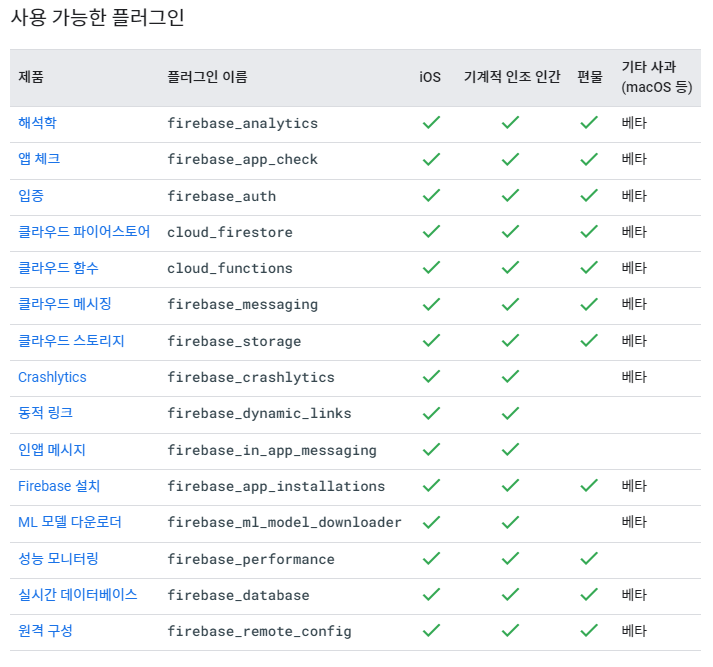
Task: Select the firebase_database plugin name
Action: tap(238, 595)
